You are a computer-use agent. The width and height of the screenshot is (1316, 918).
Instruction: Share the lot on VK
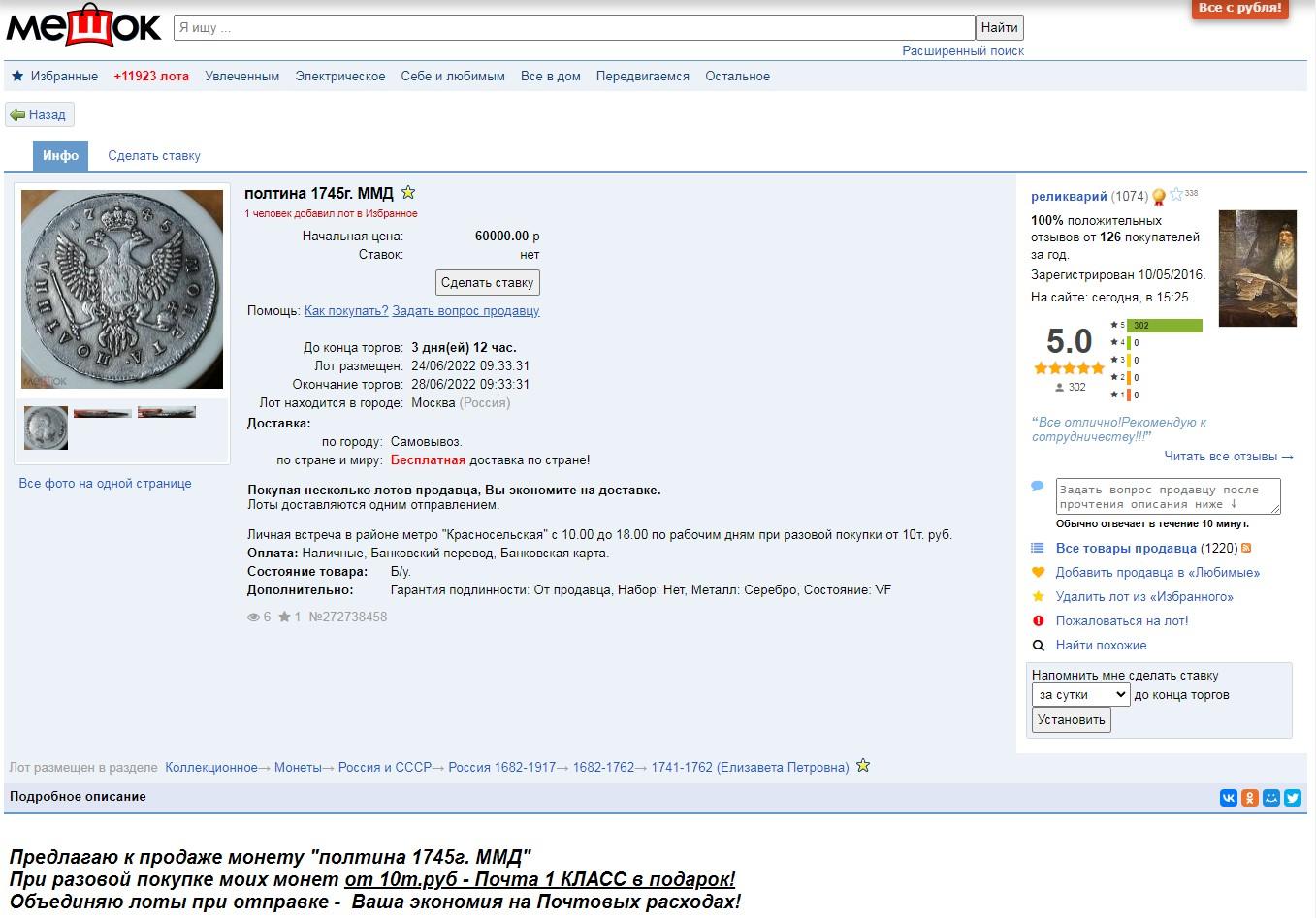point(1229,798)
